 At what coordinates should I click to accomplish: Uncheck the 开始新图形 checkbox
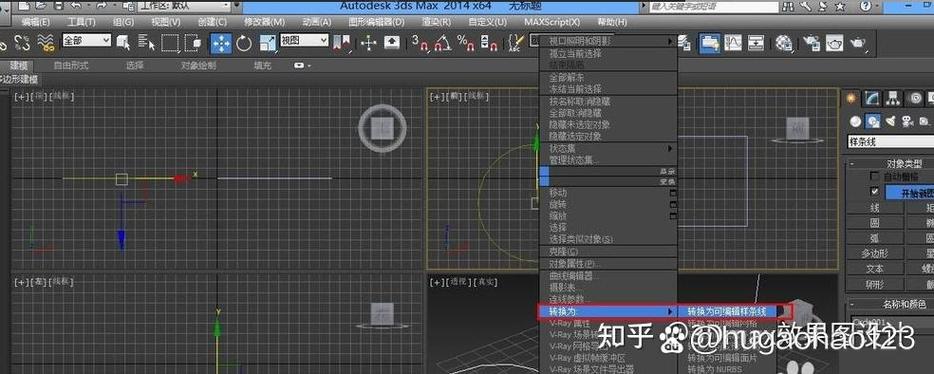(x=874, y=192)
